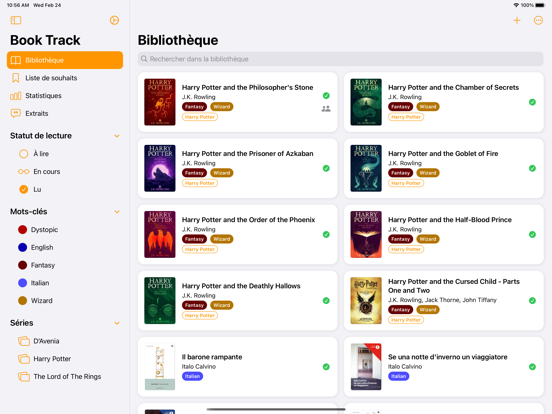The height and width of the screenshot is (414, 552).
Task: Filter by En cours status
Action: pyautogui.click(x=65, y=171)
